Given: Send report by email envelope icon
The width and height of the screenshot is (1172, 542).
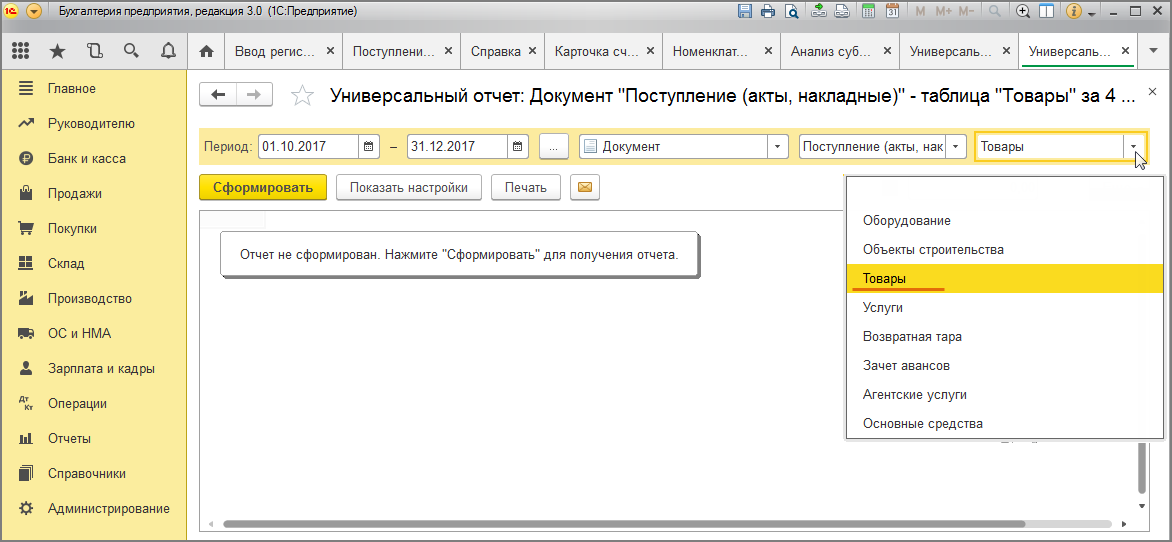Looking at the screenshot, I should pos(585,188).
